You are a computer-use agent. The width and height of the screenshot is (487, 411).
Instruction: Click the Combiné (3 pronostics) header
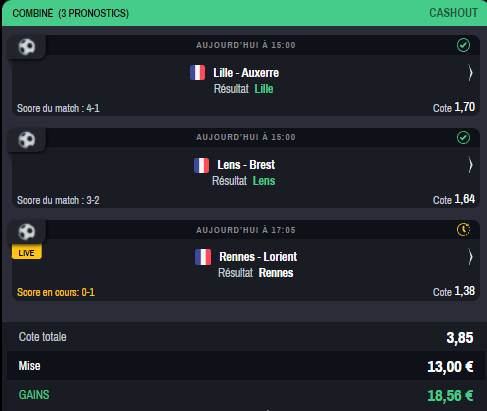(x=71, y=13)
